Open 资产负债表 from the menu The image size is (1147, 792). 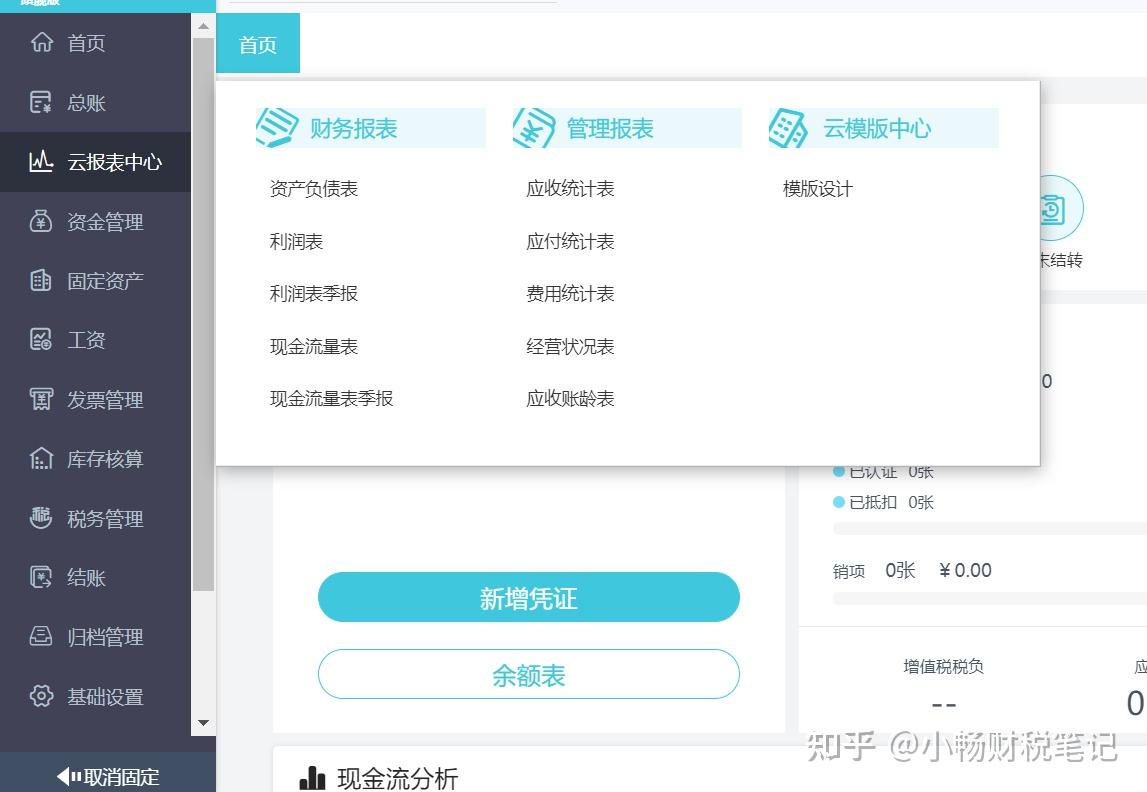314,189
